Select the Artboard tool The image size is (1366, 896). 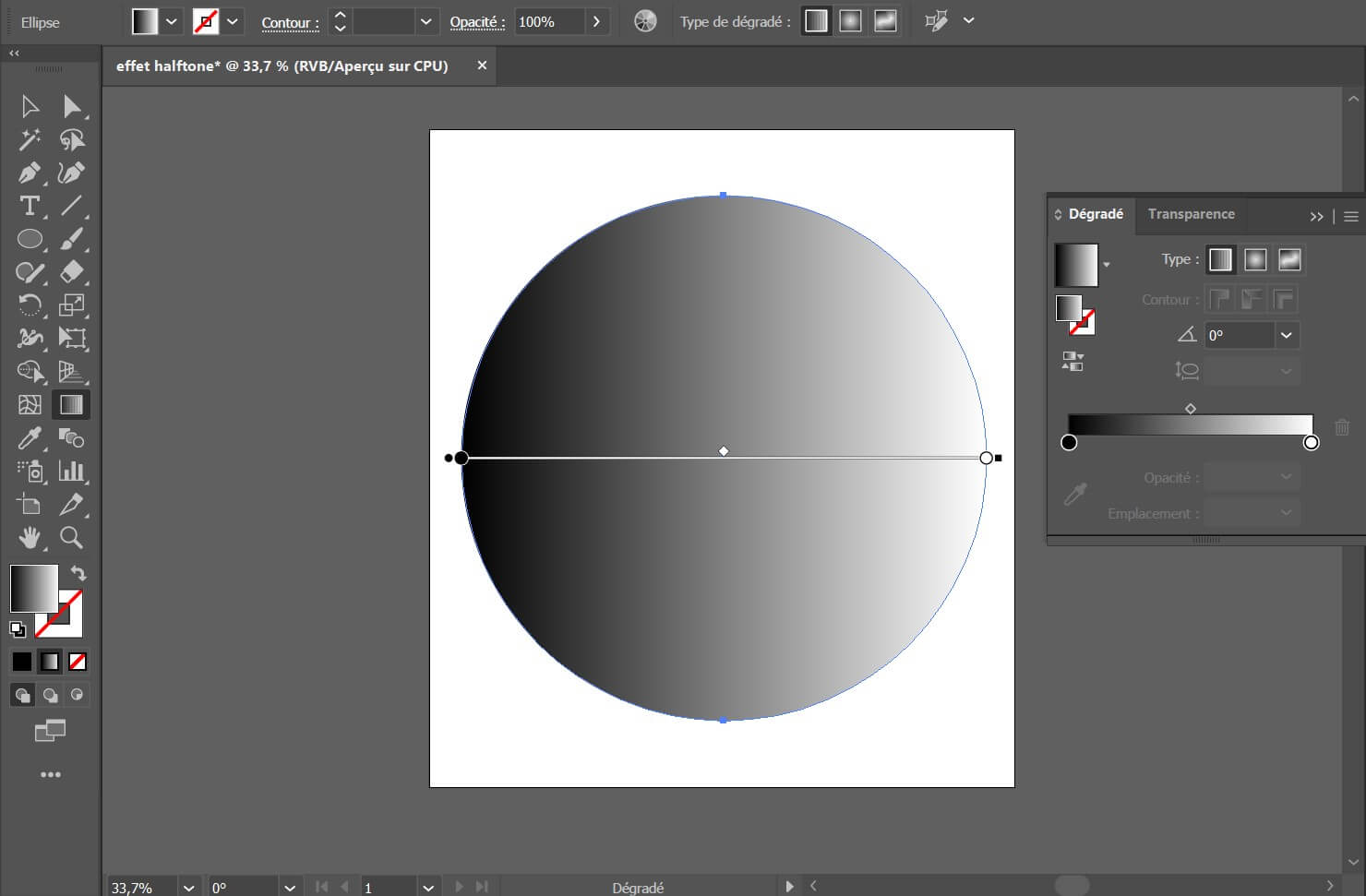click(30, 504)
